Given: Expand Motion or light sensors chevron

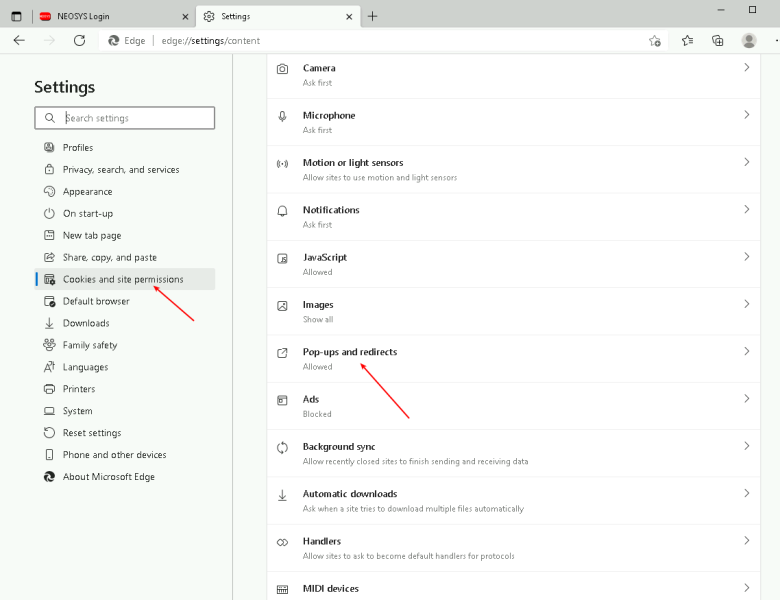Looking at the screenshot, I should [746, 162].
